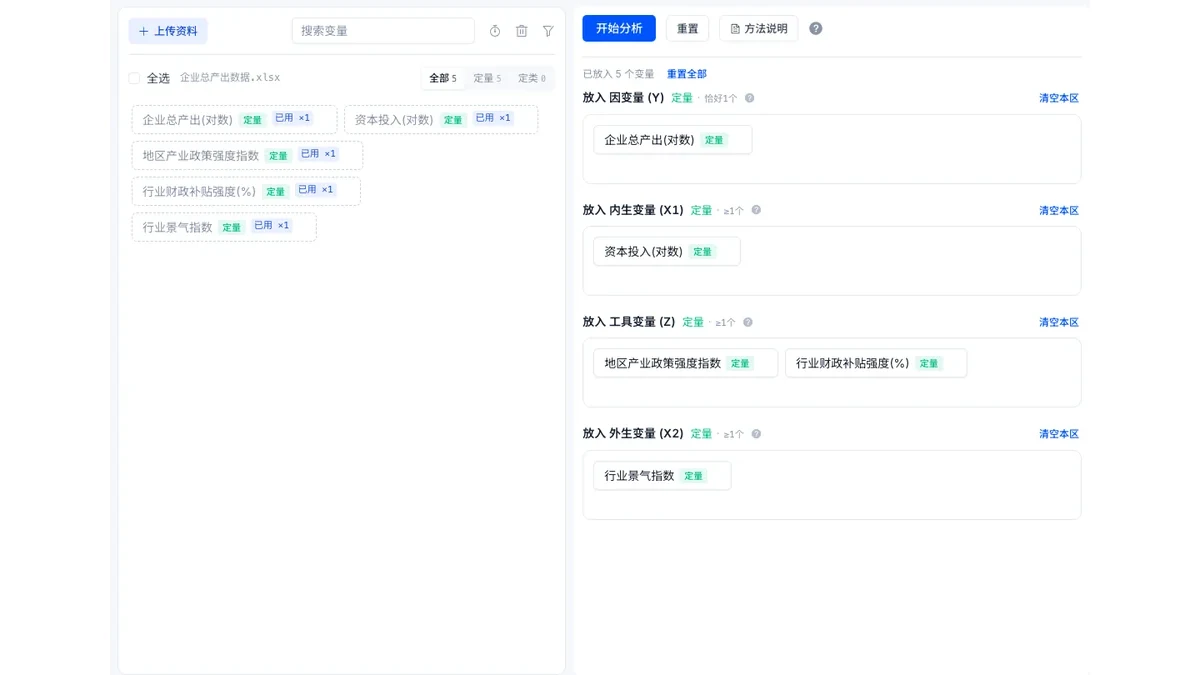
Task: Click 已用 ×1 badge on 行业财政补贴强度(%)
Action: click(315, 190)
